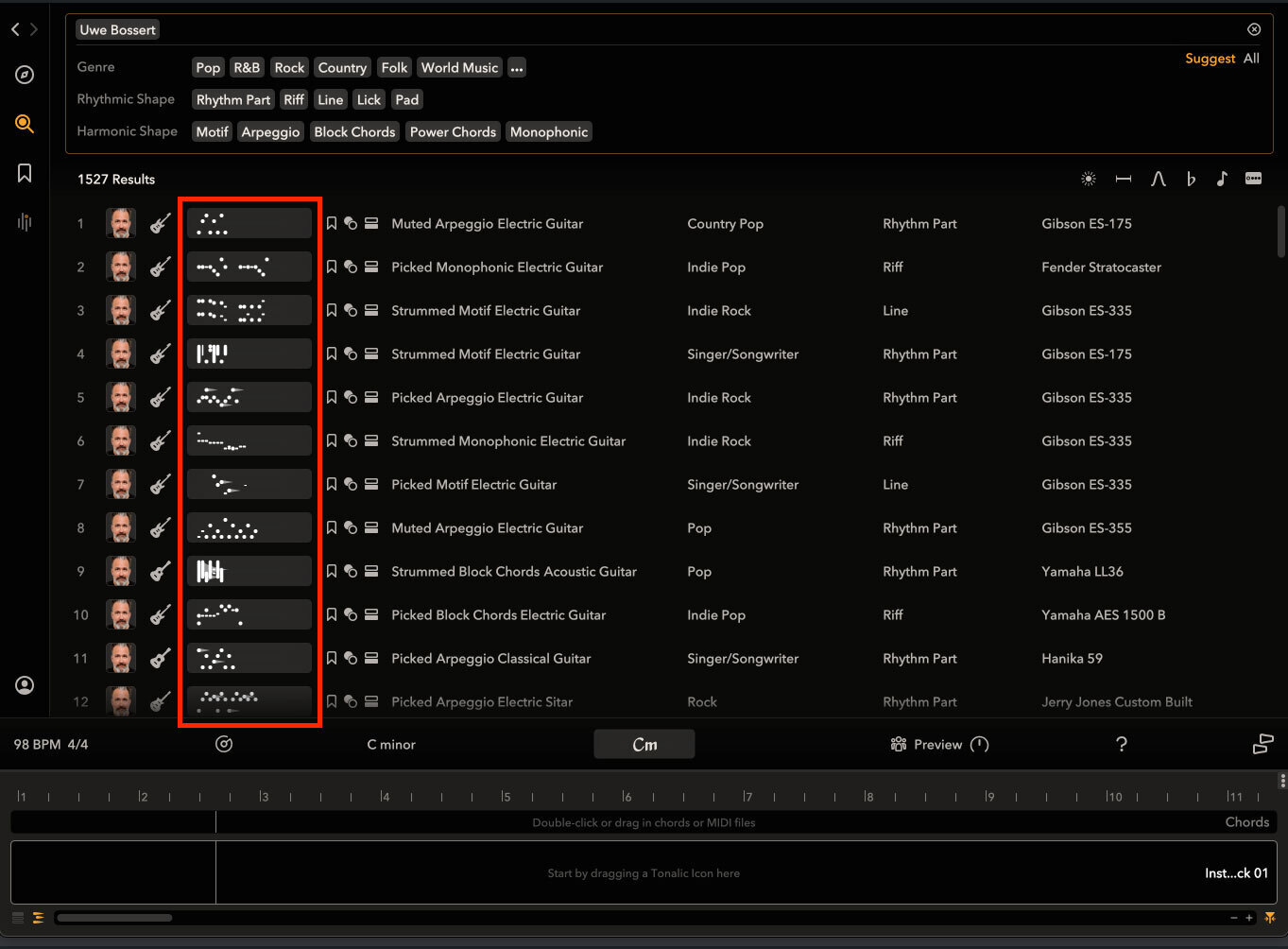Screen dimensions: 1288x949
Task: Click the Cm chord button
Action: click(x=644, y=745)
